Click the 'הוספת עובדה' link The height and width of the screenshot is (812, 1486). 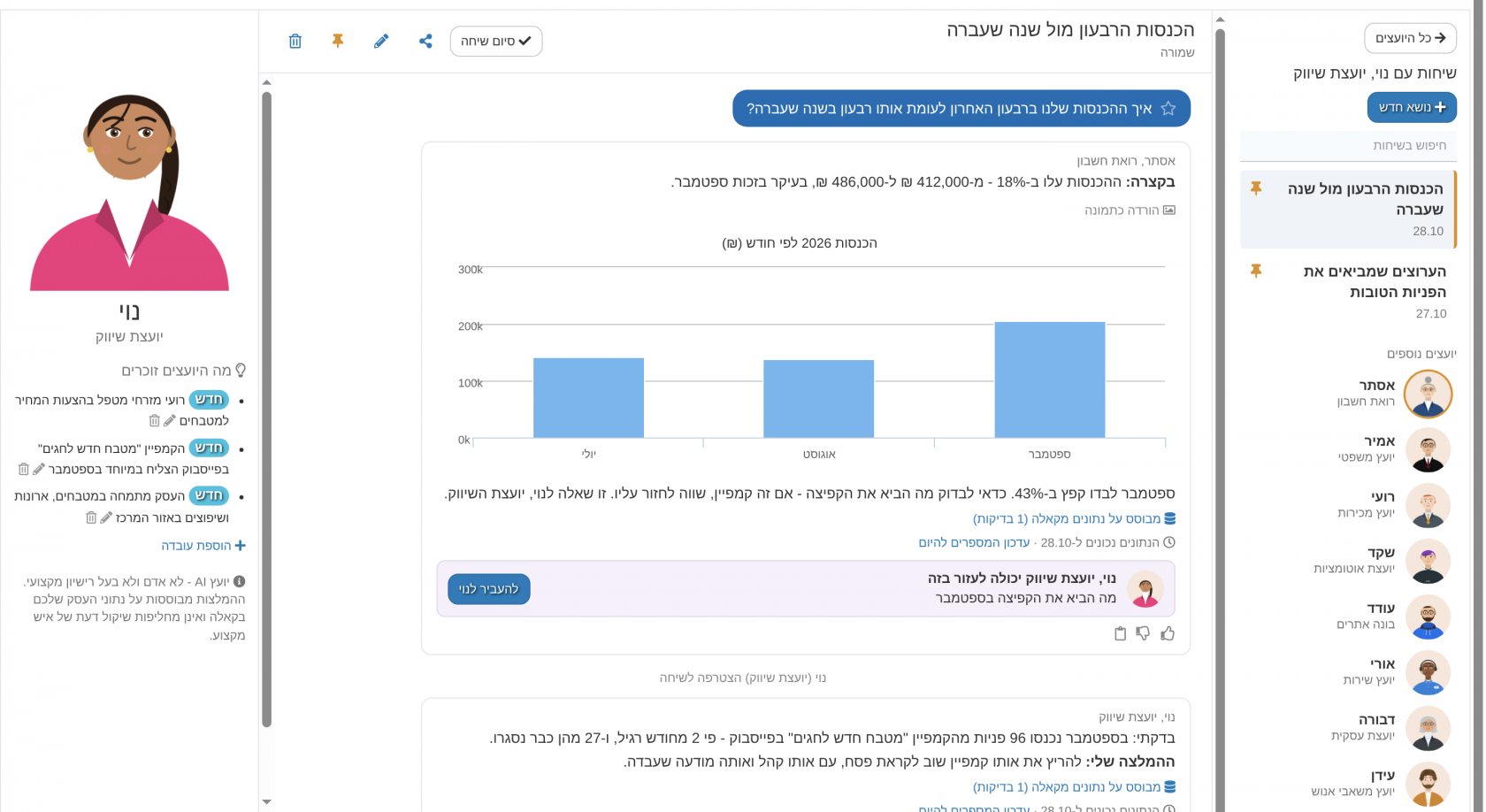tap(203, 546)
